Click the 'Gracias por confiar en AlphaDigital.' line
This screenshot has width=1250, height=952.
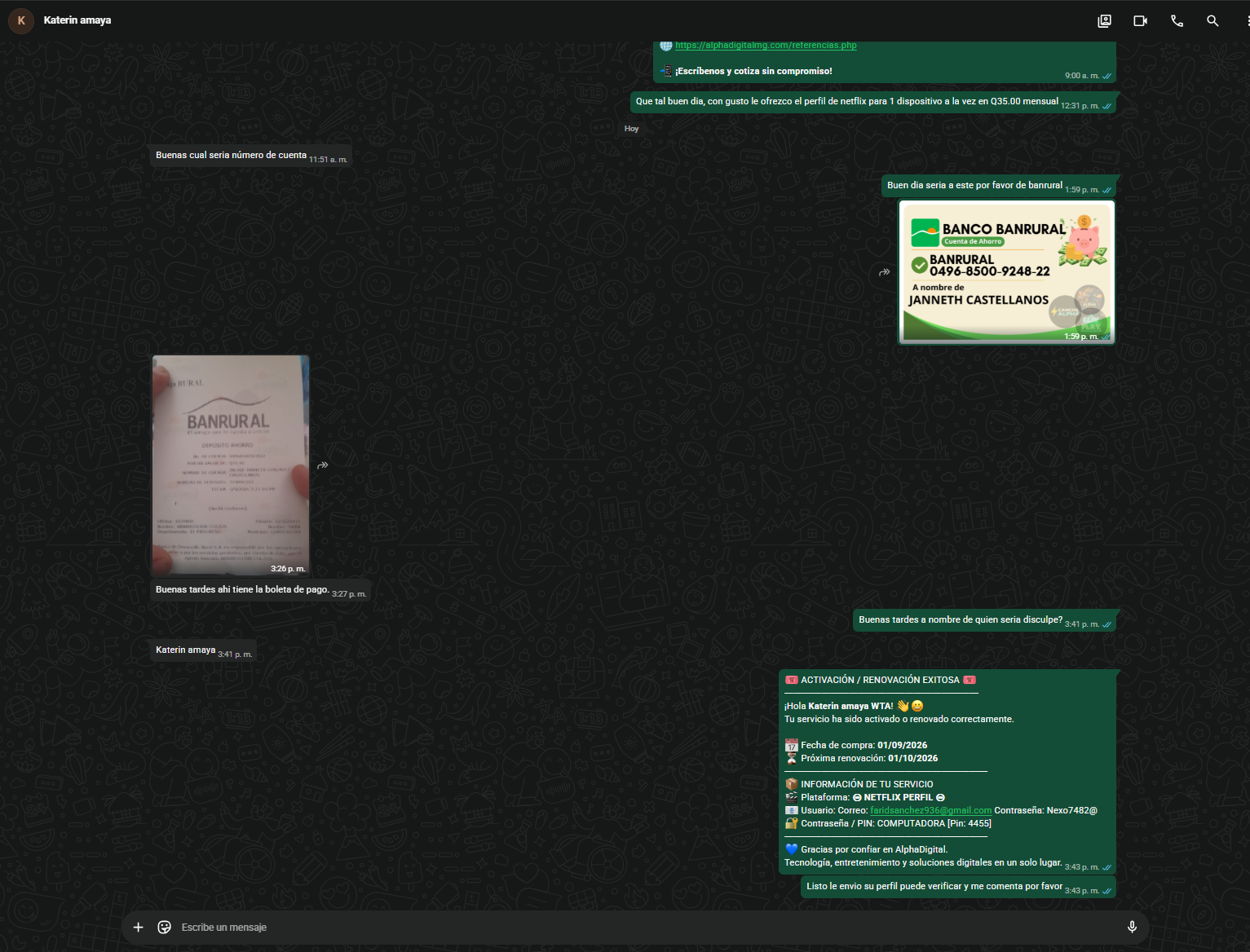point(866,849)
